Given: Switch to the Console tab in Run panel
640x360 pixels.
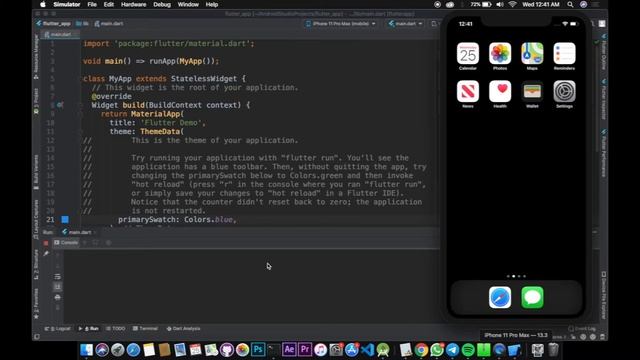Looking at the screenshot, I should 66,242.
